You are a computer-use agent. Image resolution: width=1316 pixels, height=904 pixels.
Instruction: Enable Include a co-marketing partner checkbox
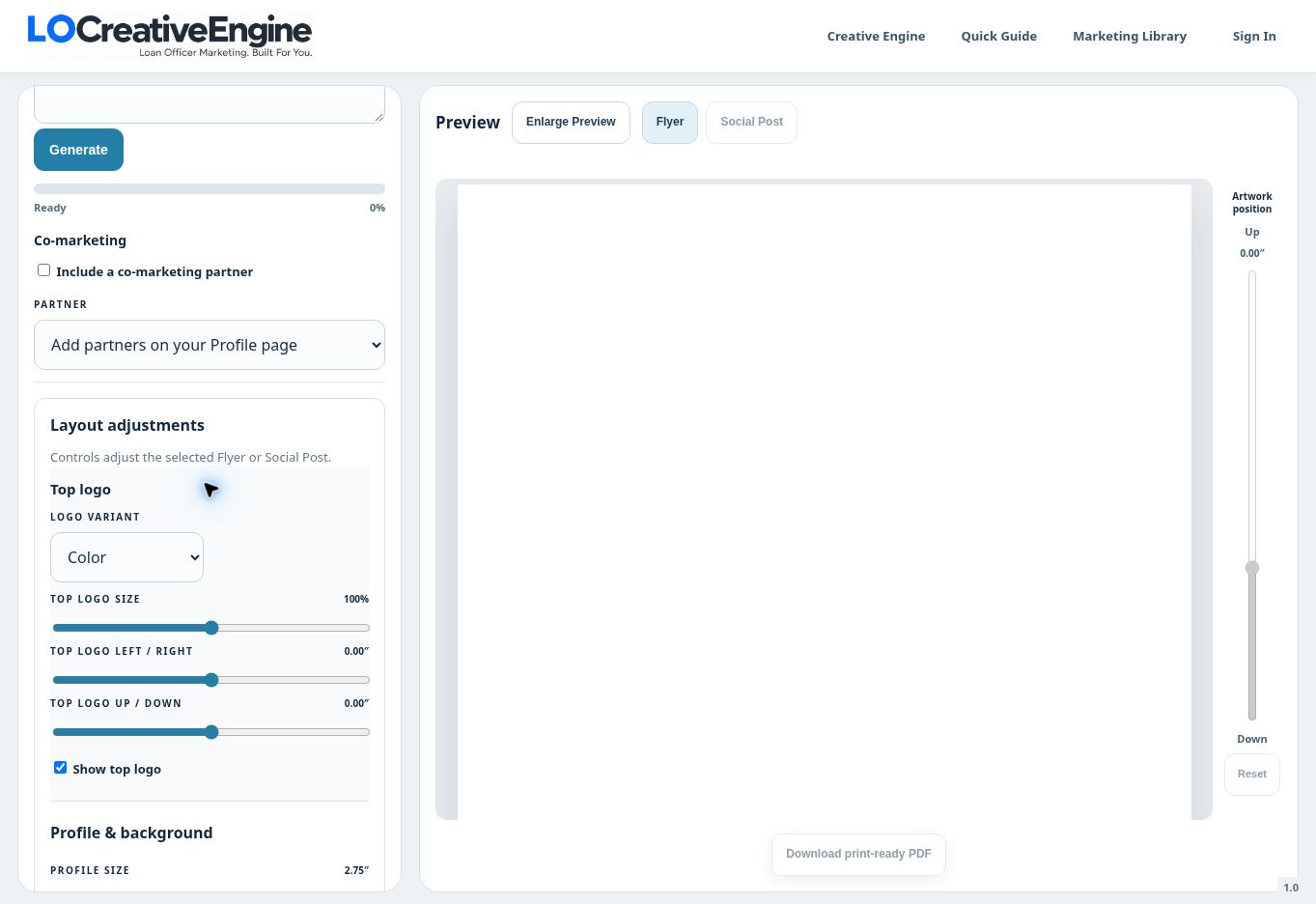[x=43, y=270]
